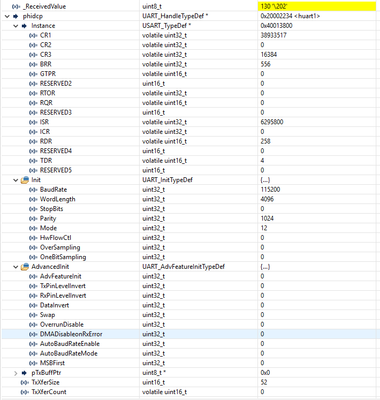Image resolution: width=380 pixels, height=400 pixels.
Task: Click the BRR variable icon
Action: click(x=33, y=64)
